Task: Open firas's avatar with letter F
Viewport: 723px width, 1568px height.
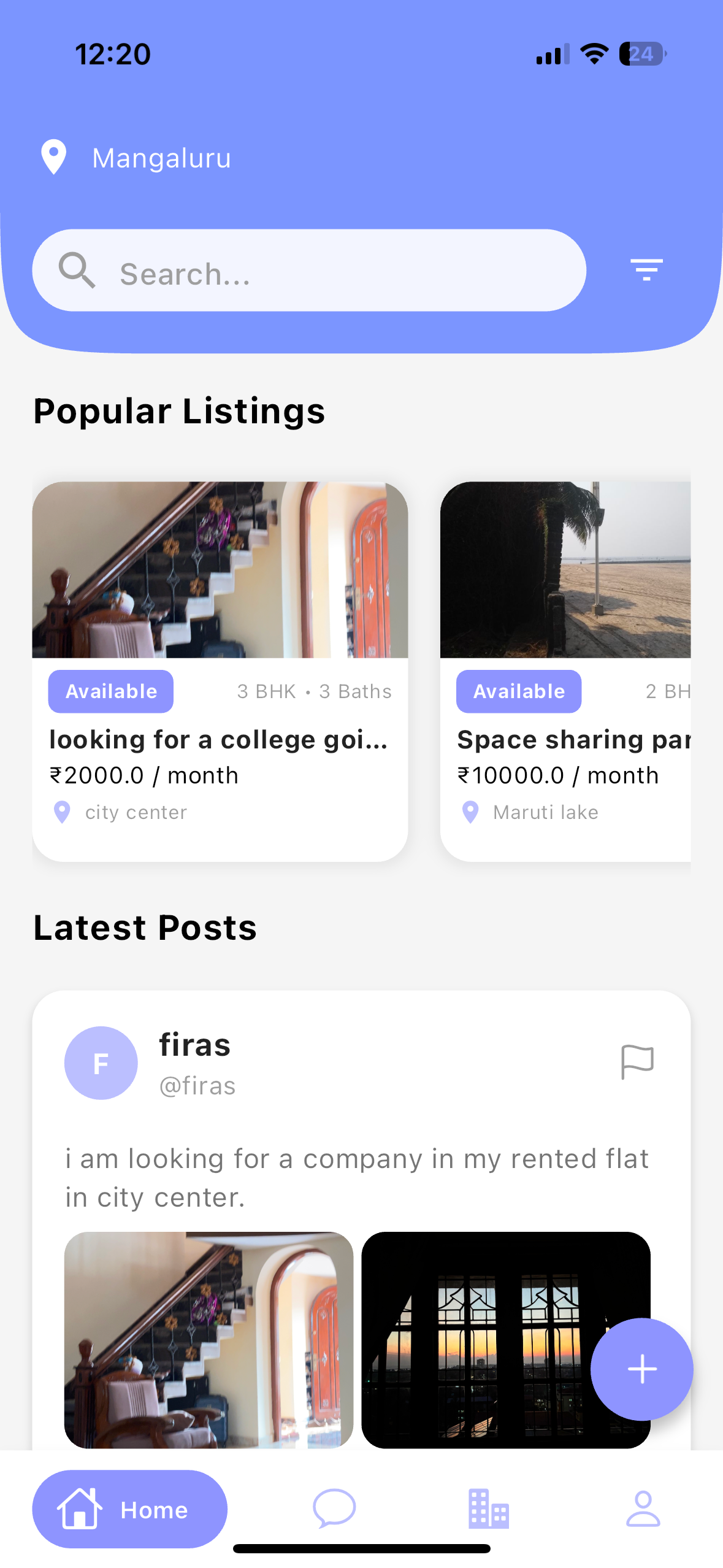Action: pos(101,1063)
